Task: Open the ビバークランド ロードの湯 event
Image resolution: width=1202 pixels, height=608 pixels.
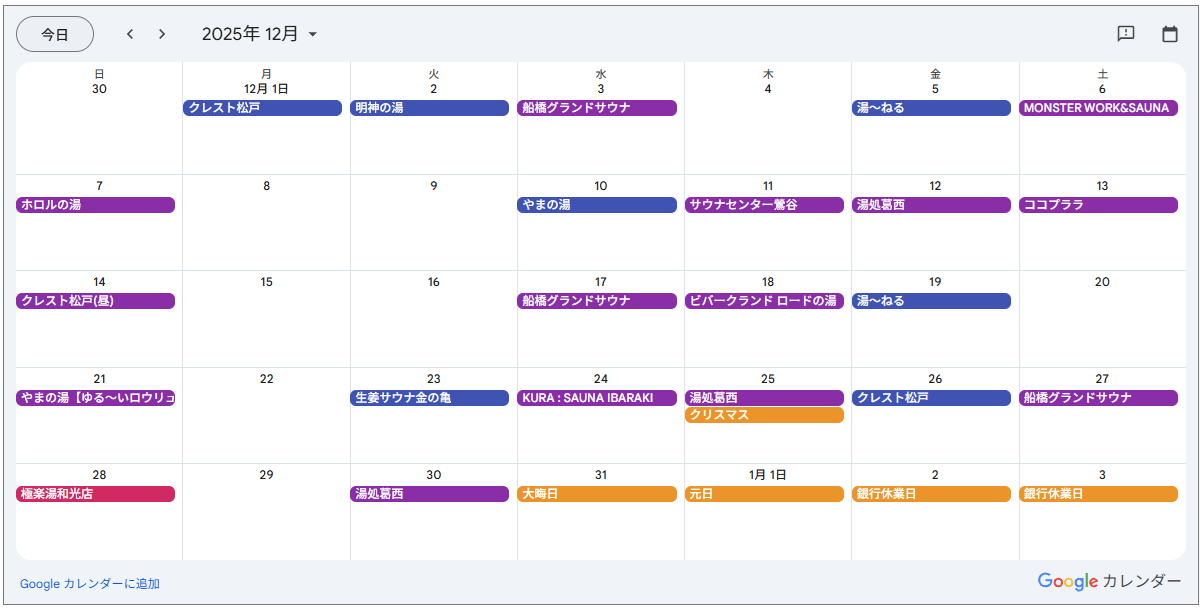Action: [x=764, y=301]
